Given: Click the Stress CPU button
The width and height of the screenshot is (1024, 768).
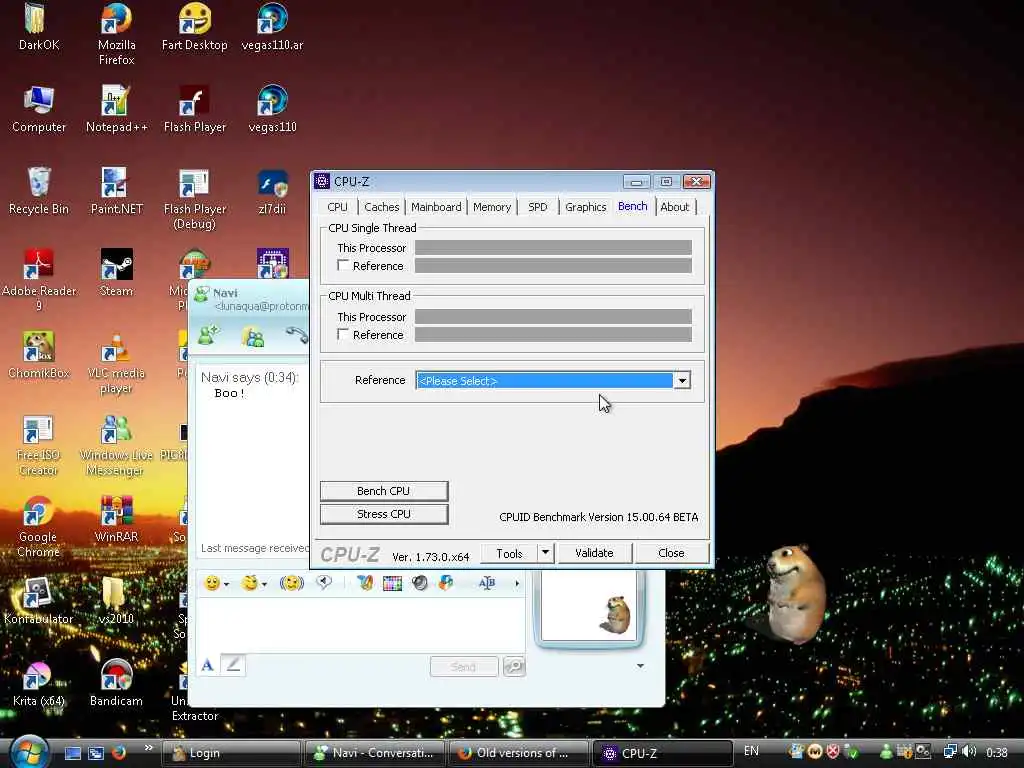Looking at the screenshot, I should pyautogui.click(x=384, y=515).
